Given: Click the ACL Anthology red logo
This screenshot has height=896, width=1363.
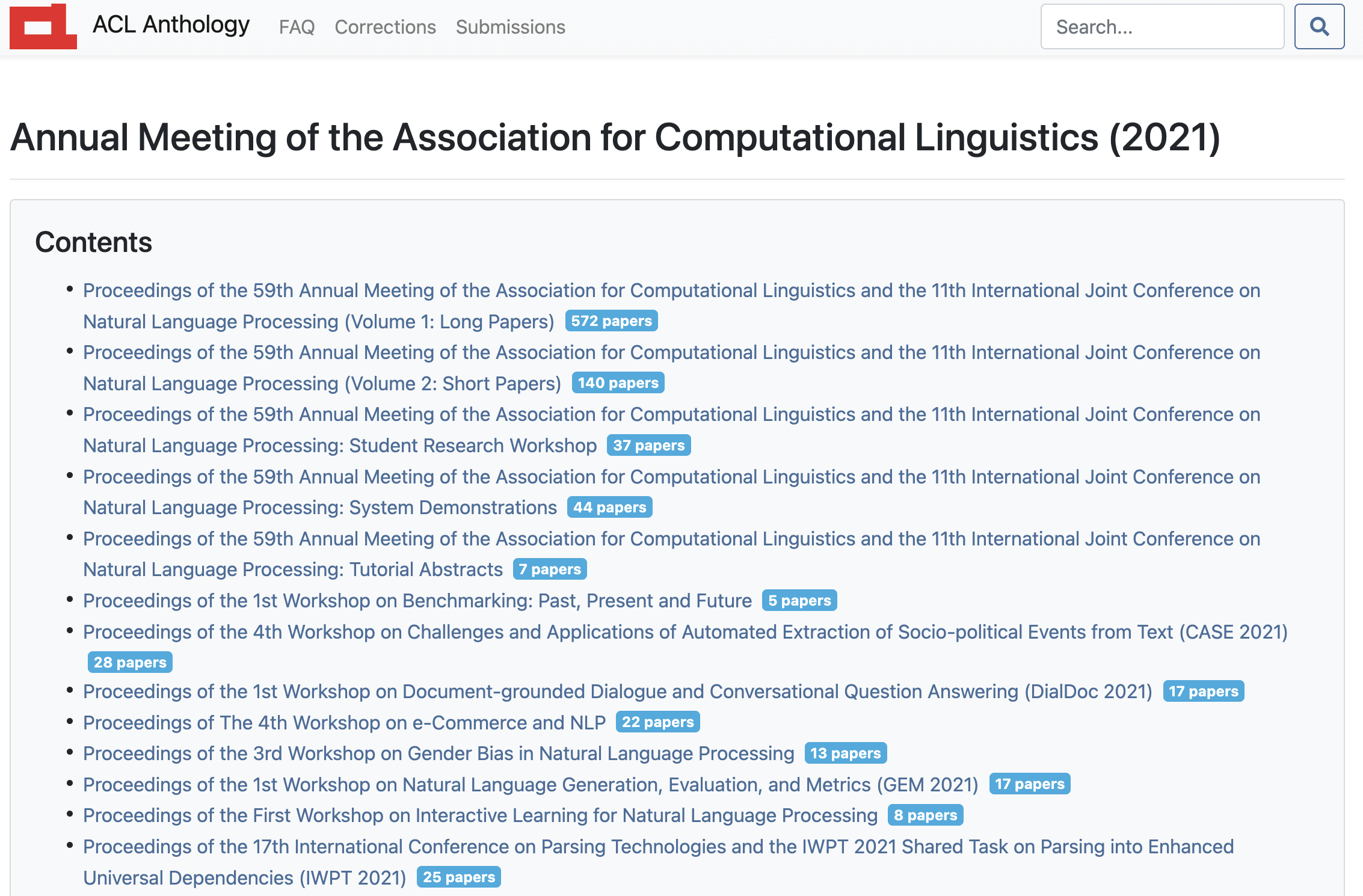Looking at the screenshot, I should [43, 26].
